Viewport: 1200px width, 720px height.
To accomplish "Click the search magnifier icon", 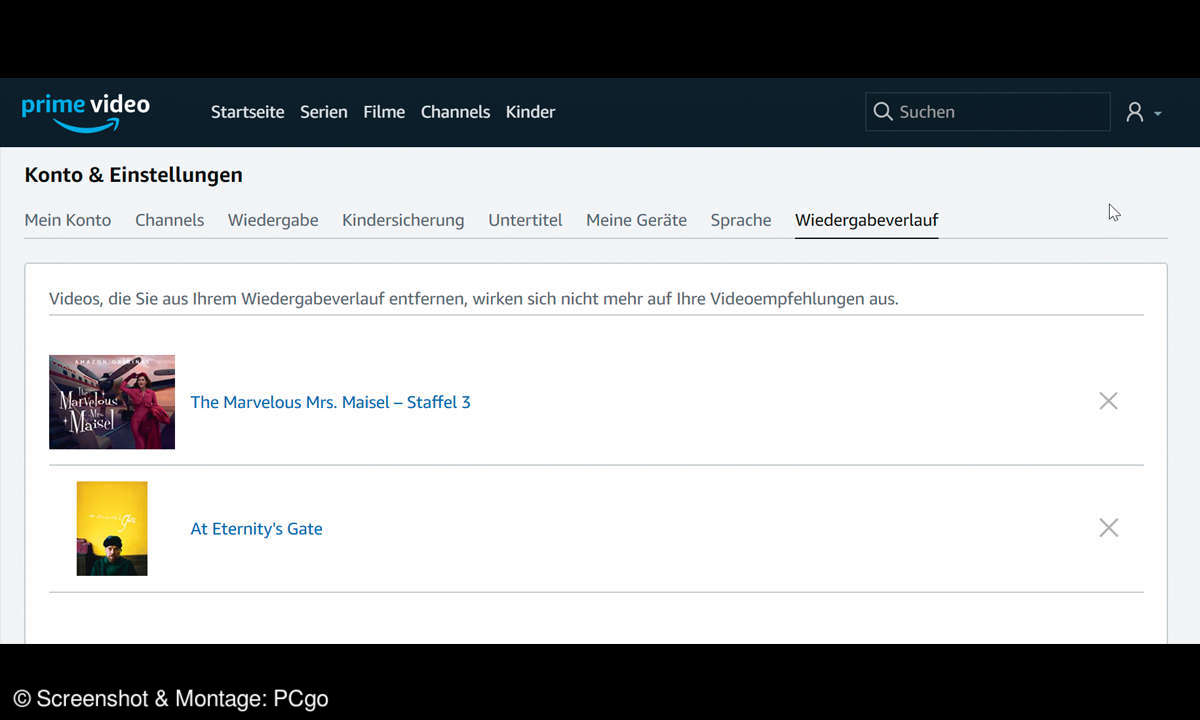I will coord(883,112).
